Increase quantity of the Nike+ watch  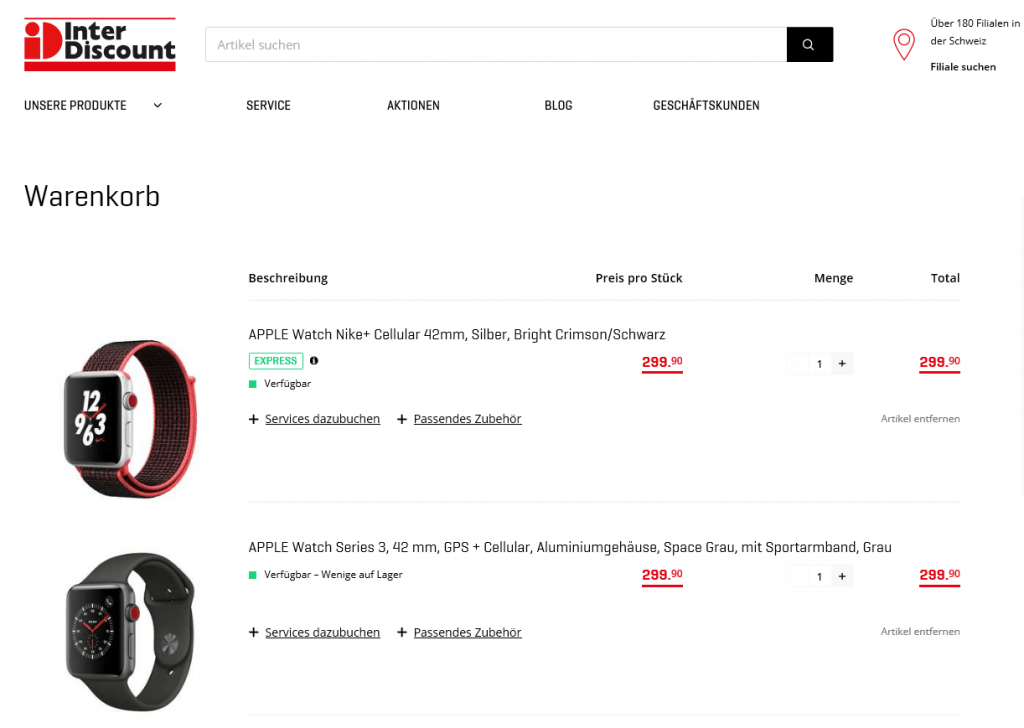tap(842, 364)
